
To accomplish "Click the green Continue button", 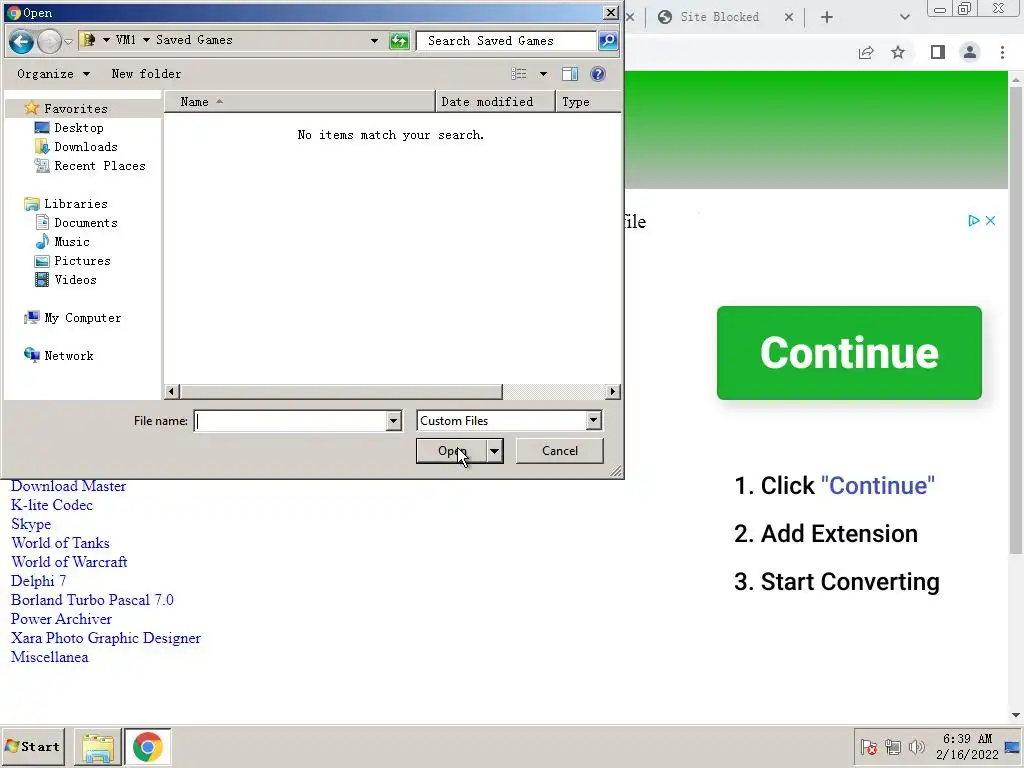I will pyautogui.click(x=849, y=353).
